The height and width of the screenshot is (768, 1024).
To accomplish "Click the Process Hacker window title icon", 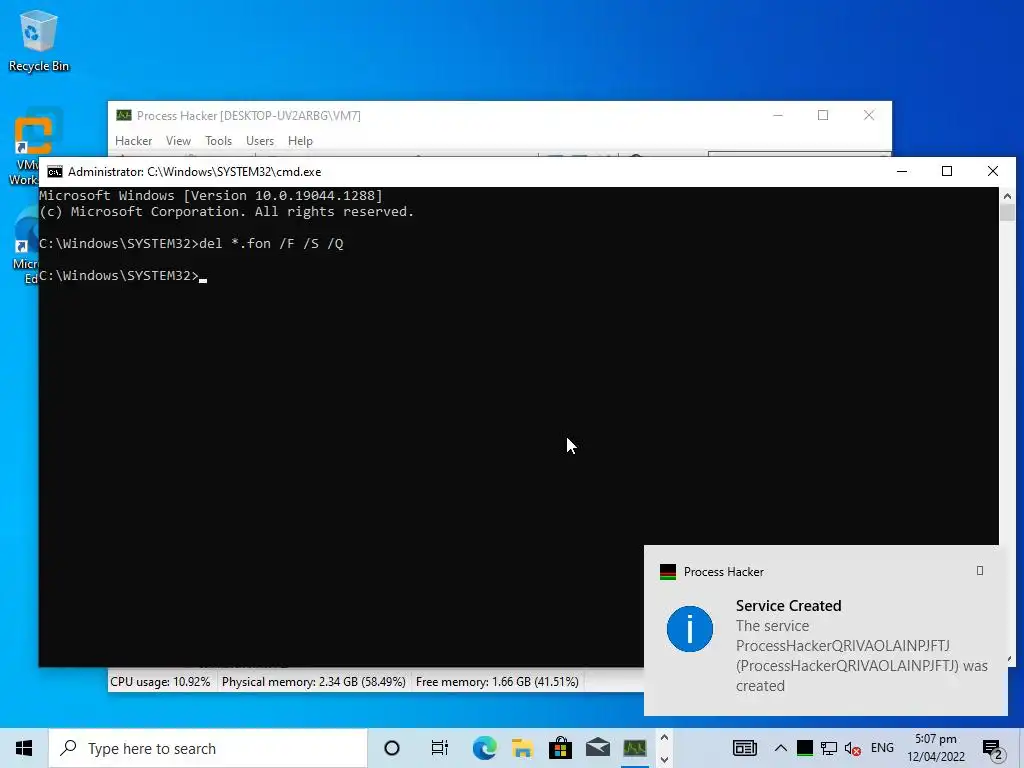I will click(x=123, y=116).
